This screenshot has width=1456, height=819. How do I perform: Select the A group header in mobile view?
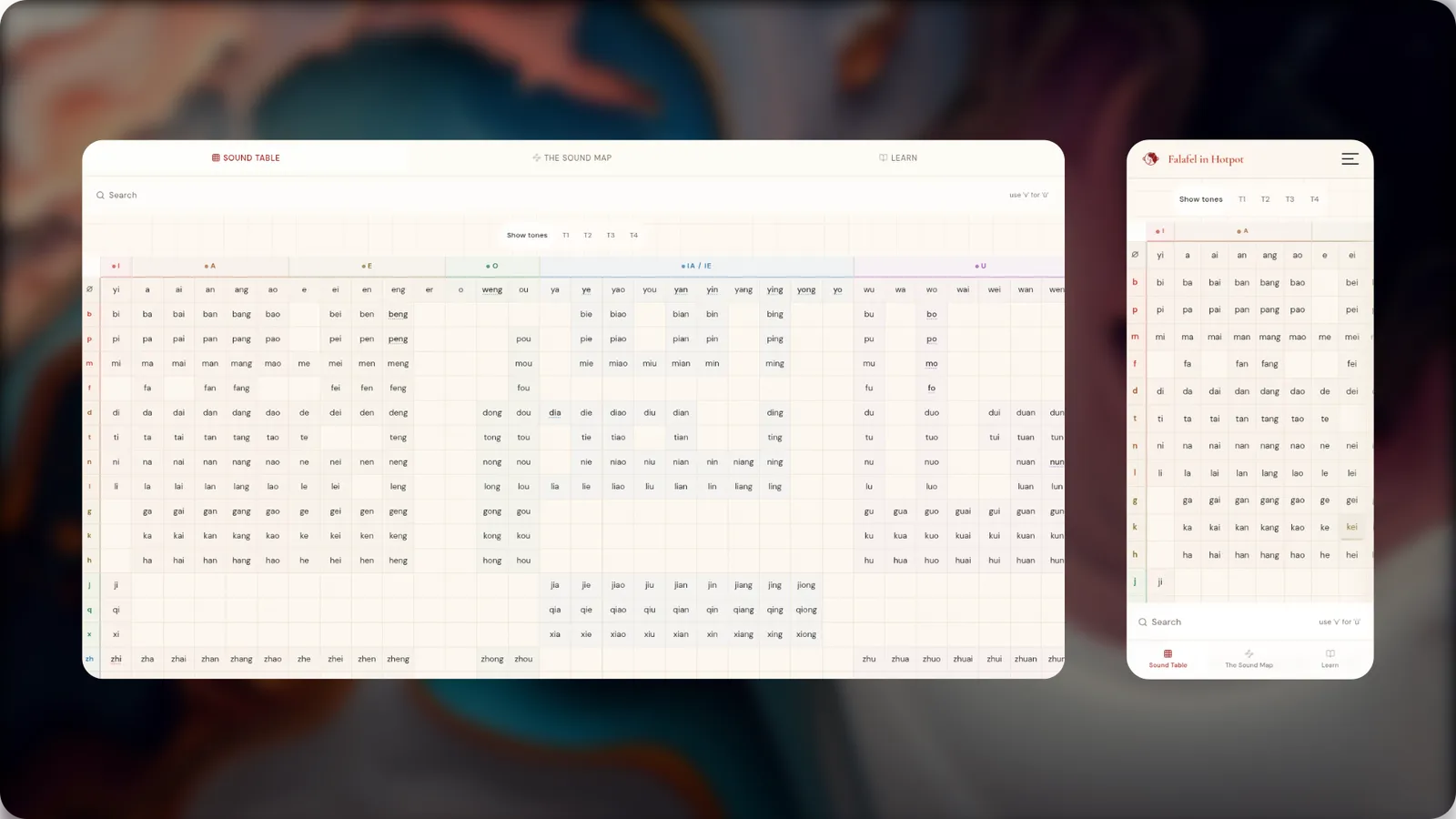tap(1242, 231)
